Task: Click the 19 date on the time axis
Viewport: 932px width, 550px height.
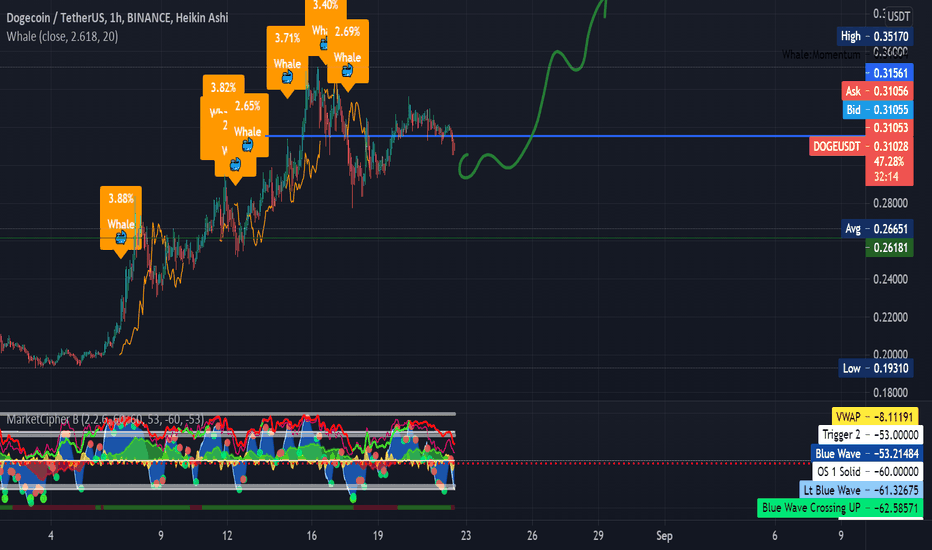Action: [x=377, y=536]
